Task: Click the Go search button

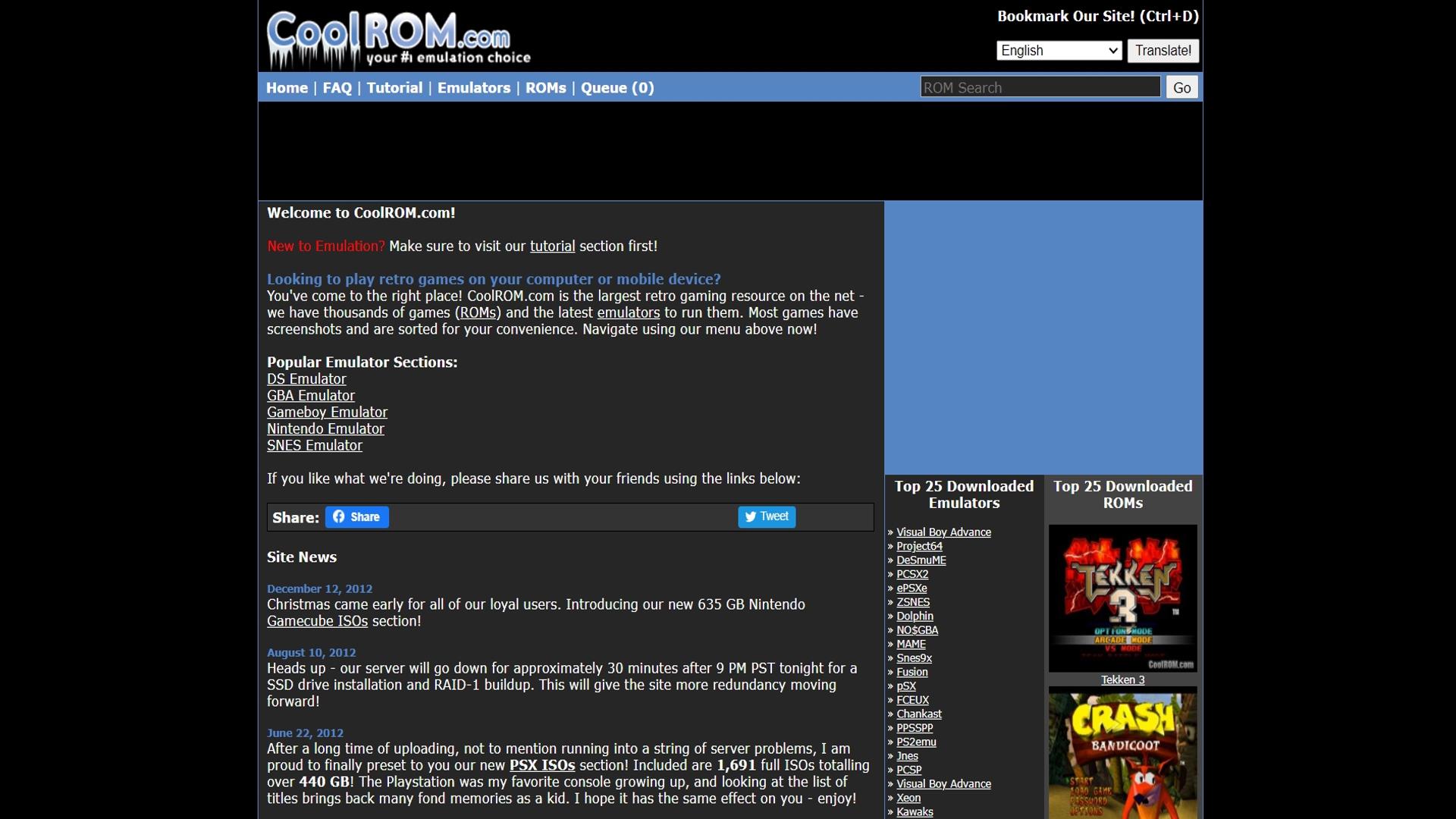Action: 1181,87
